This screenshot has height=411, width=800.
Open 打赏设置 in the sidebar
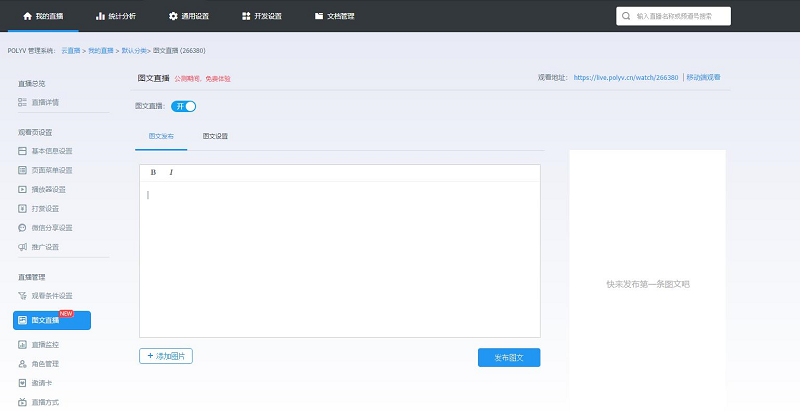point(45,208)
